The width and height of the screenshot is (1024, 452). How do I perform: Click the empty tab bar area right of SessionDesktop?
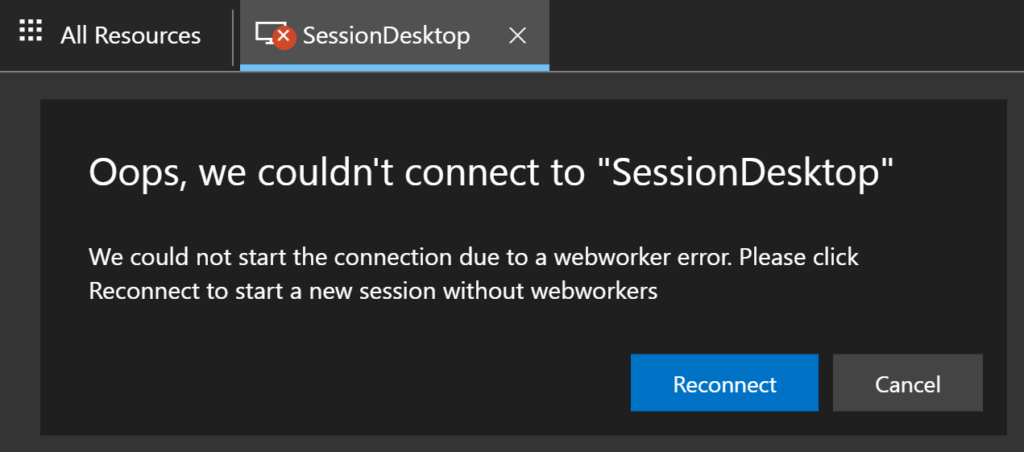(784, 35)
